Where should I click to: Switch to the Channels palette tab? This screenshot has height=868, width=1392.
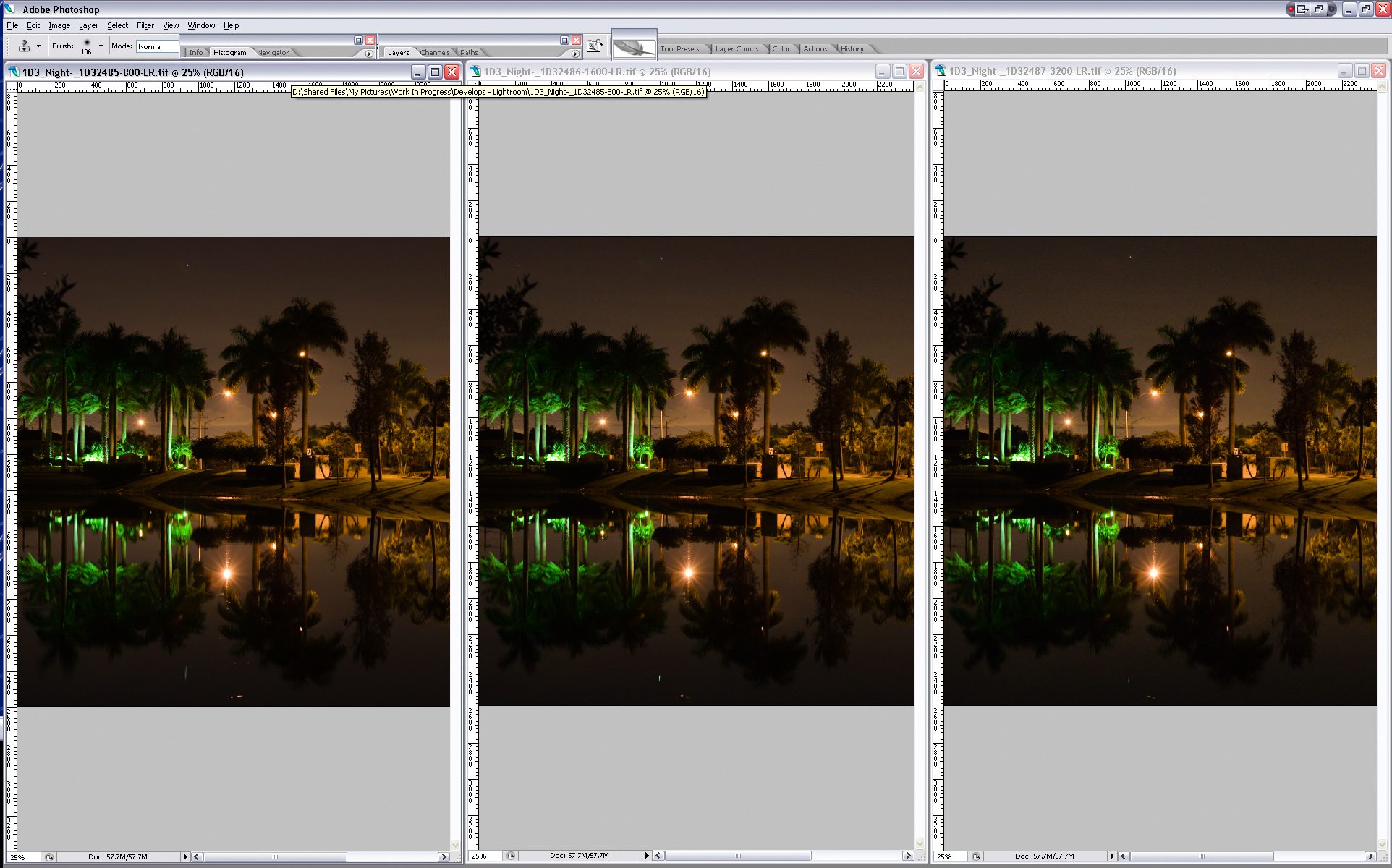434,52
